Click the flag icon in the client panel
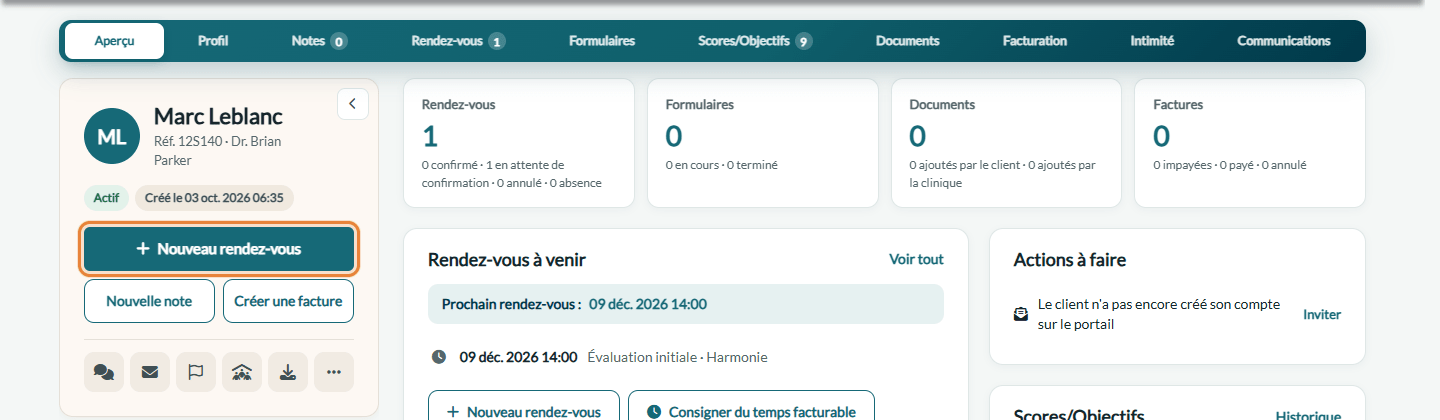The width and height of the screenshot is (1440, 420). tap(196, 372)
